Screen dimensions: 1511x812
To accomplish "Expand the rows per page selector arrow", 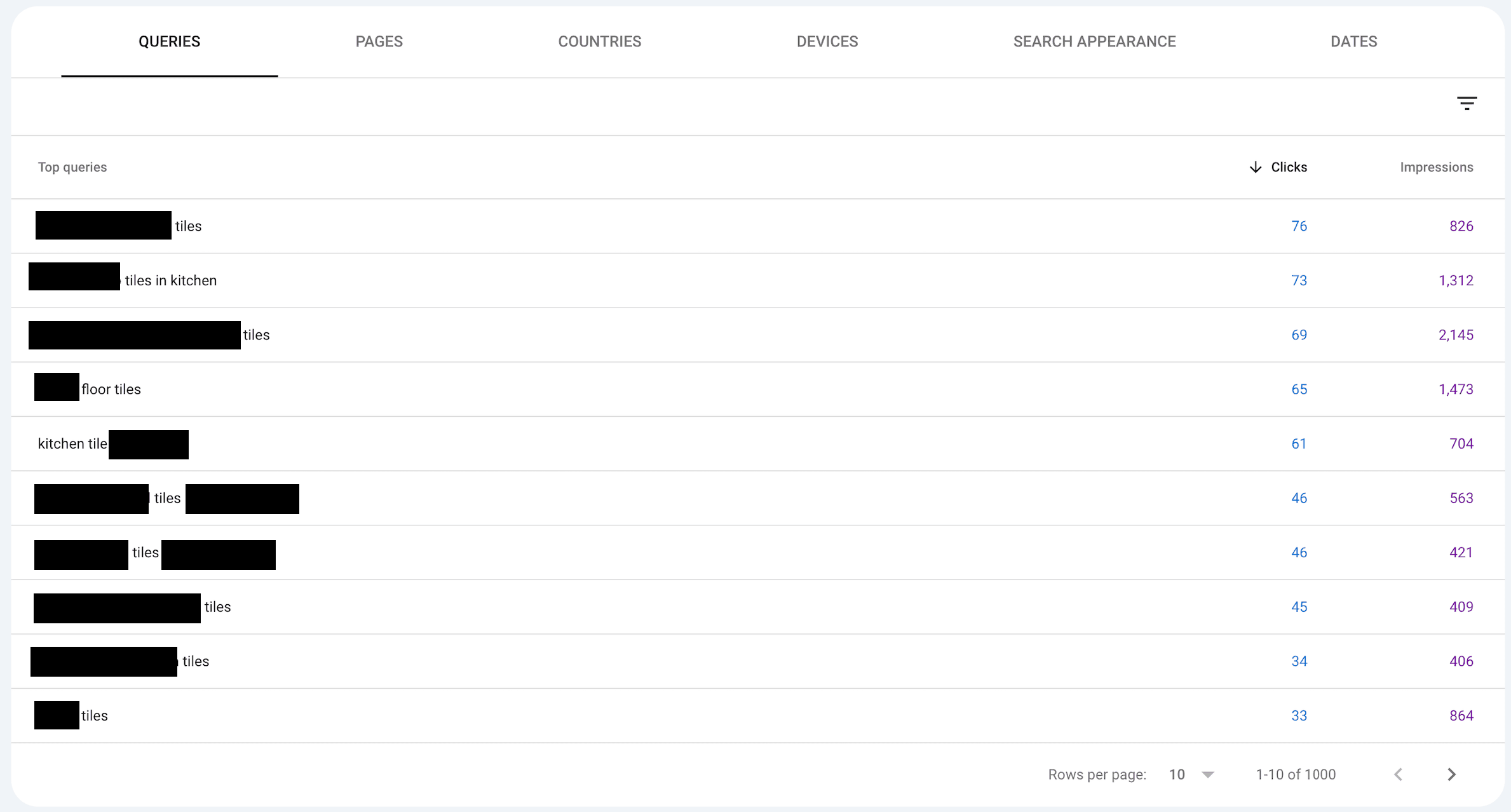I will [x=1207, y=774].
